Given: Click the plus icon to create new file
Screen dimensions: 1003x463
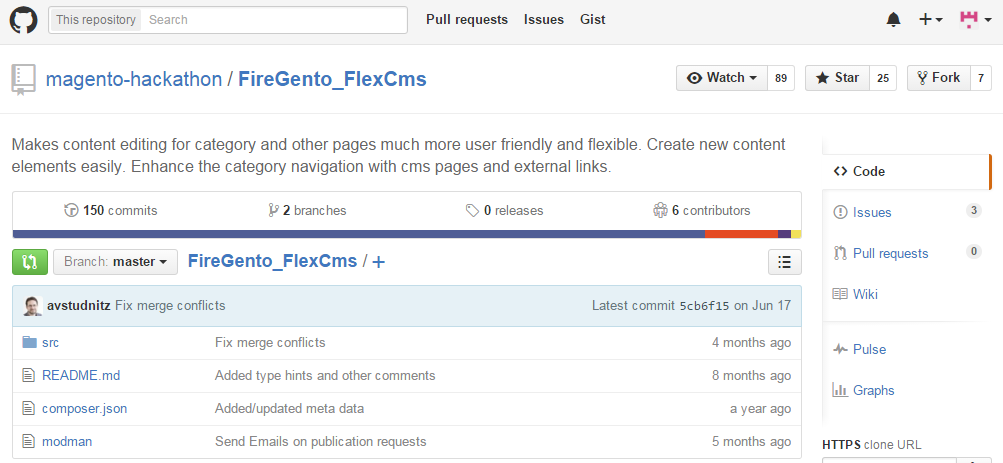Looking at the screenshot, I should (379, 262).
